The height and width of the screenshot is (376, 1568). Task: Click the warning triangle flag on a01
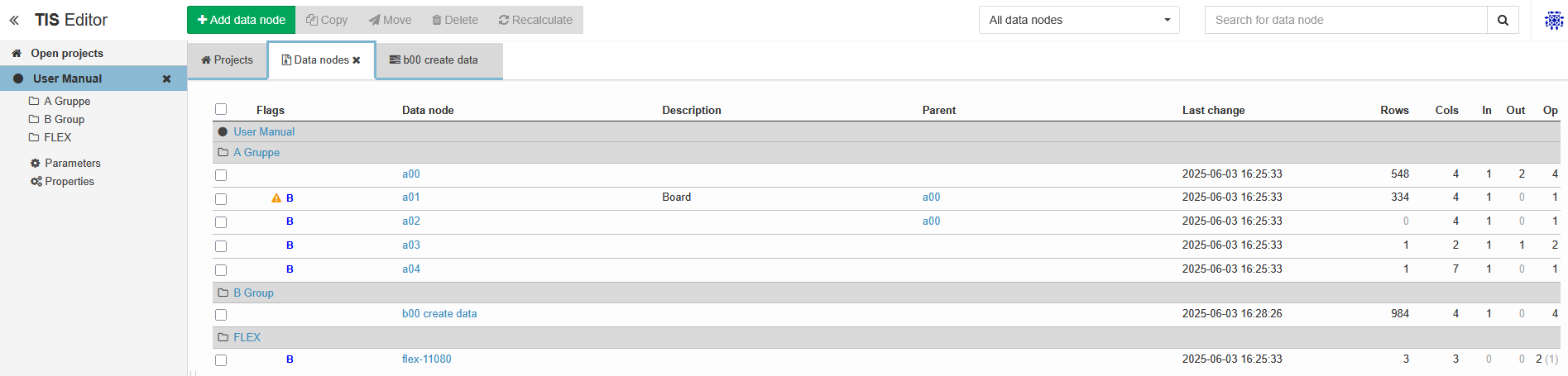coord(276,198)
